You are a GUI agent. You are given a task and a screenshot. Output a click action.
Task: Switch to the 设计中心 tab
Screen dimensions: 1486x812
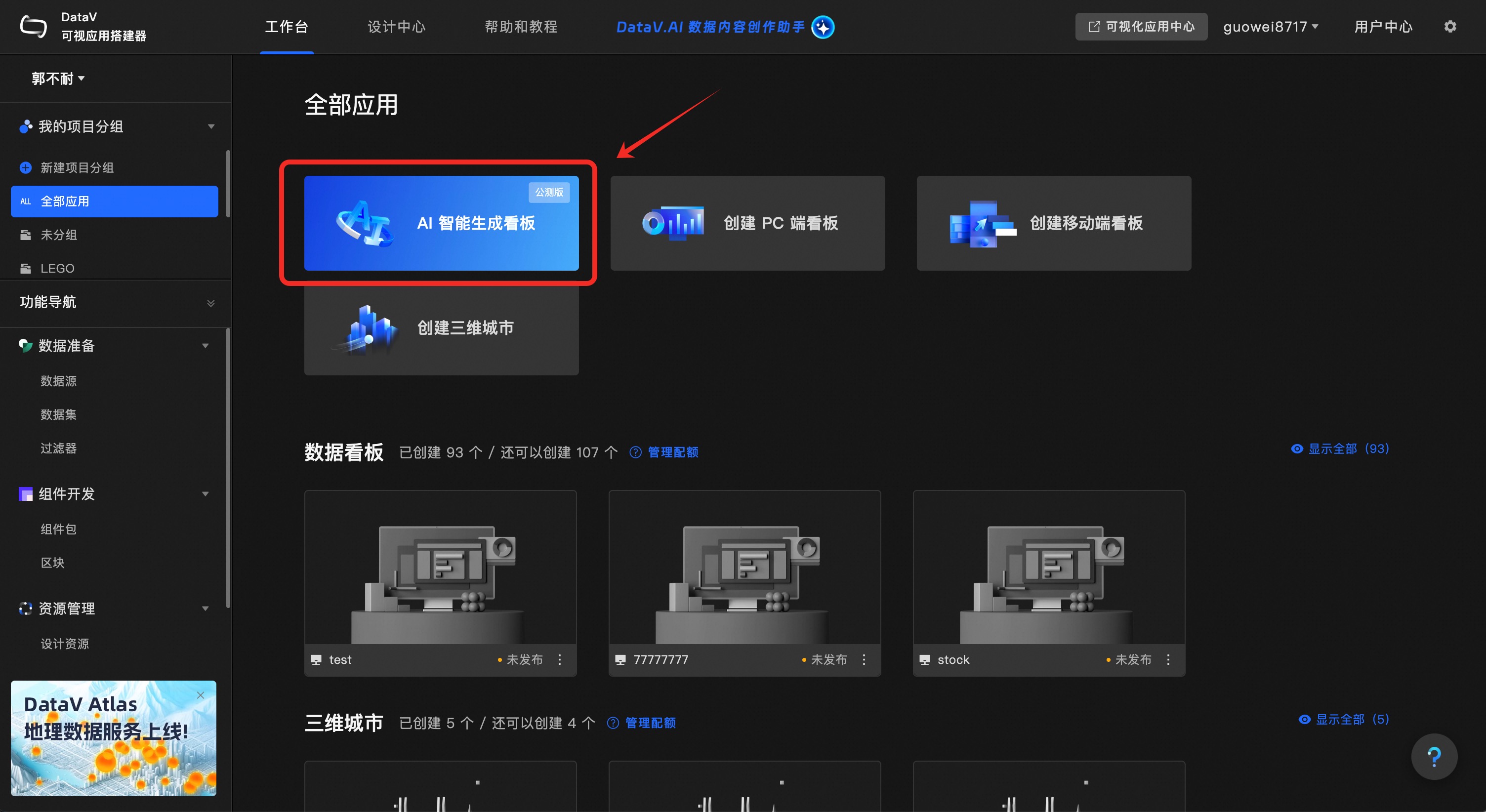[397, 27]
